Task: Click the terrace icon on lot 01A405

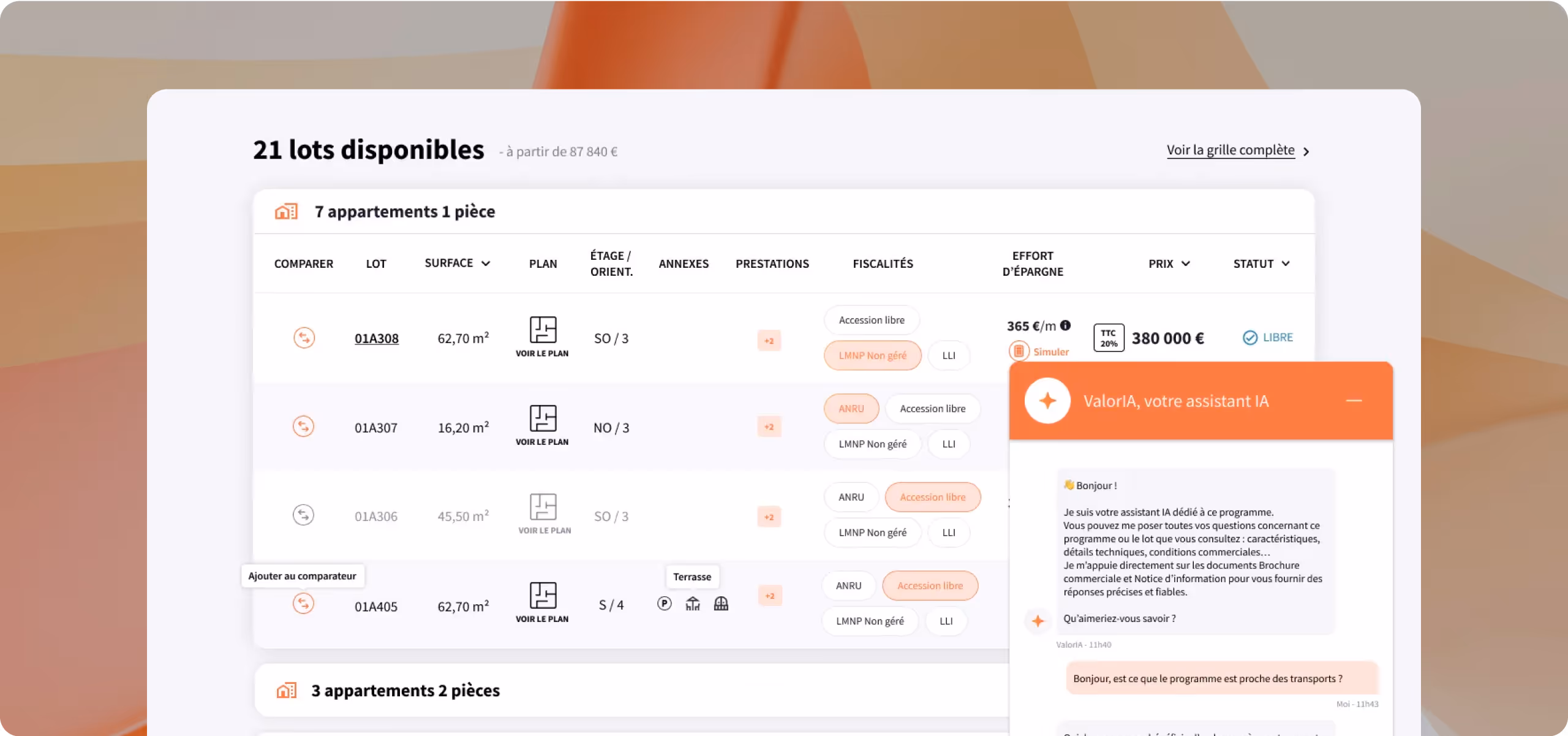Action: click(693, 604)
